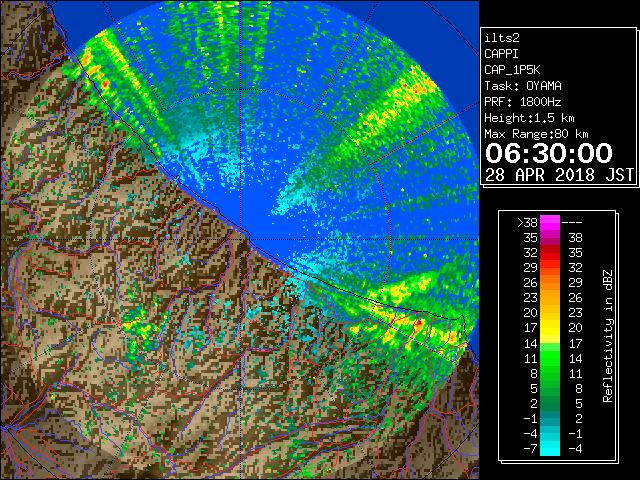Click the '>38' legend label
This screenshot has width=640, height=480.
click(x=527, y=223)
